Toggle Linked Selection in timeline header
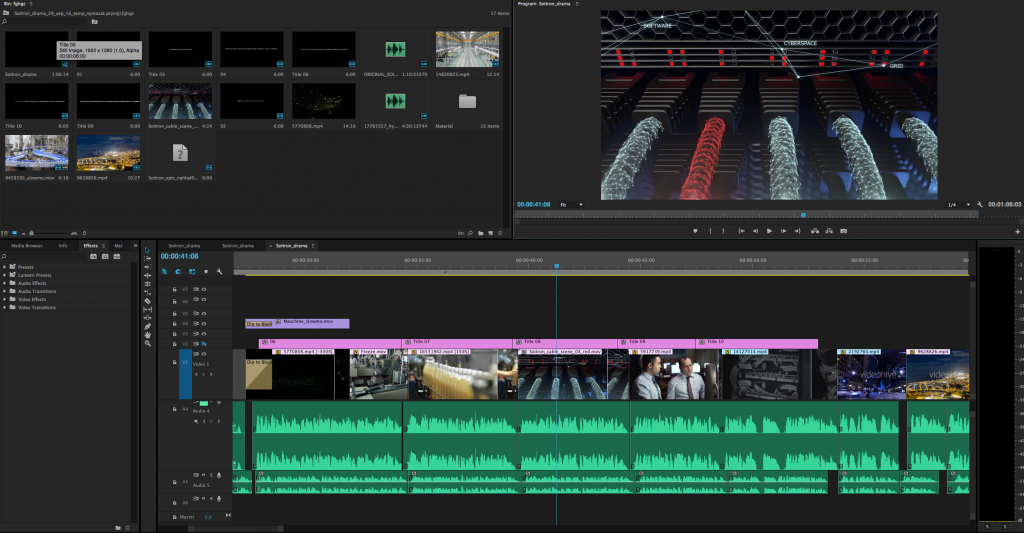 (192, 272)
